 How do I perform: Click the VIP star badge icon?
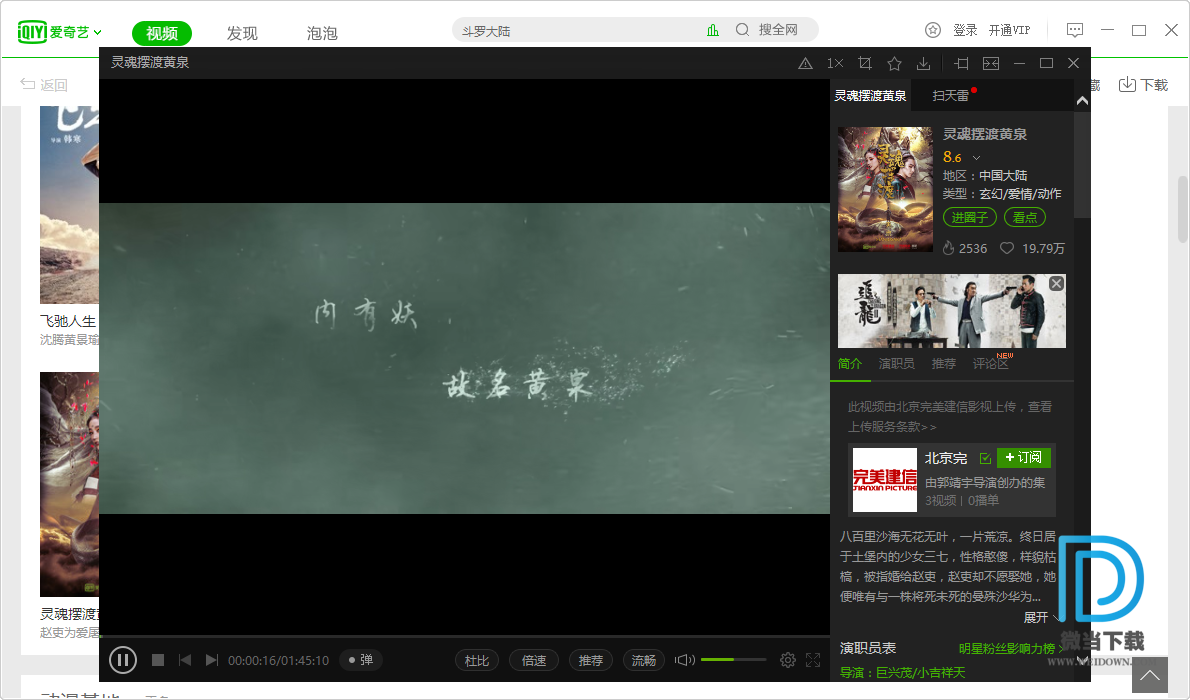(x=933, y=30)
